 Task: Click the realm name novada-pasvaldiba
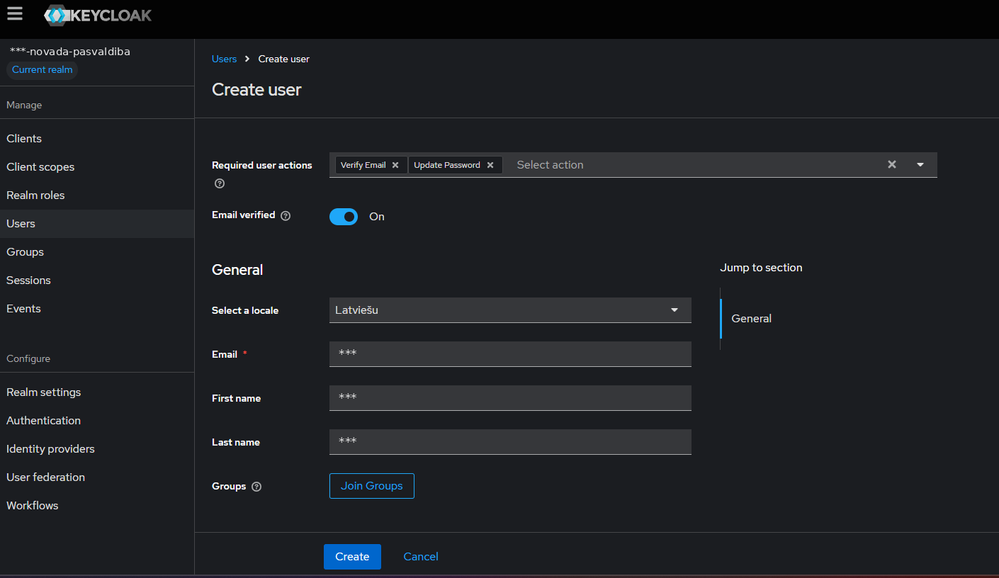[x=70, y=52]
